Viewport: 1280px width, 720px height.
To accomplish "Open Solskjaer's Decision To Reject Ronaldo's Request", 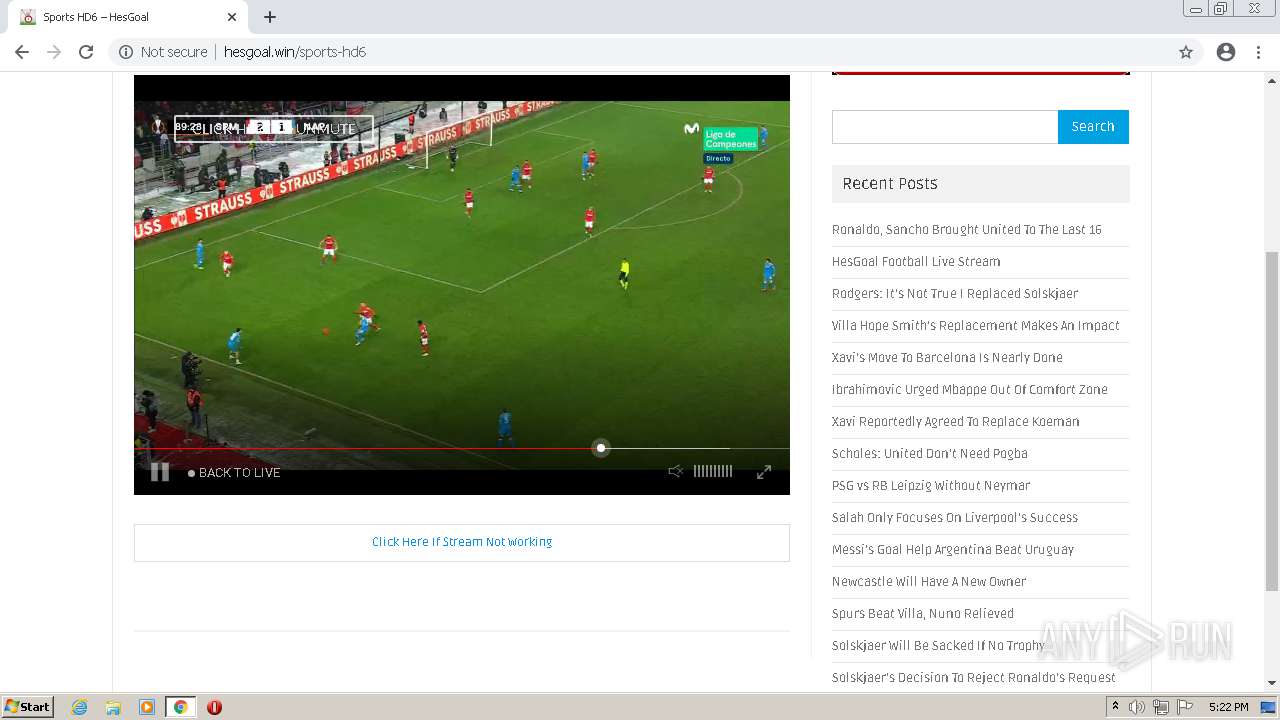I will 974,678.
